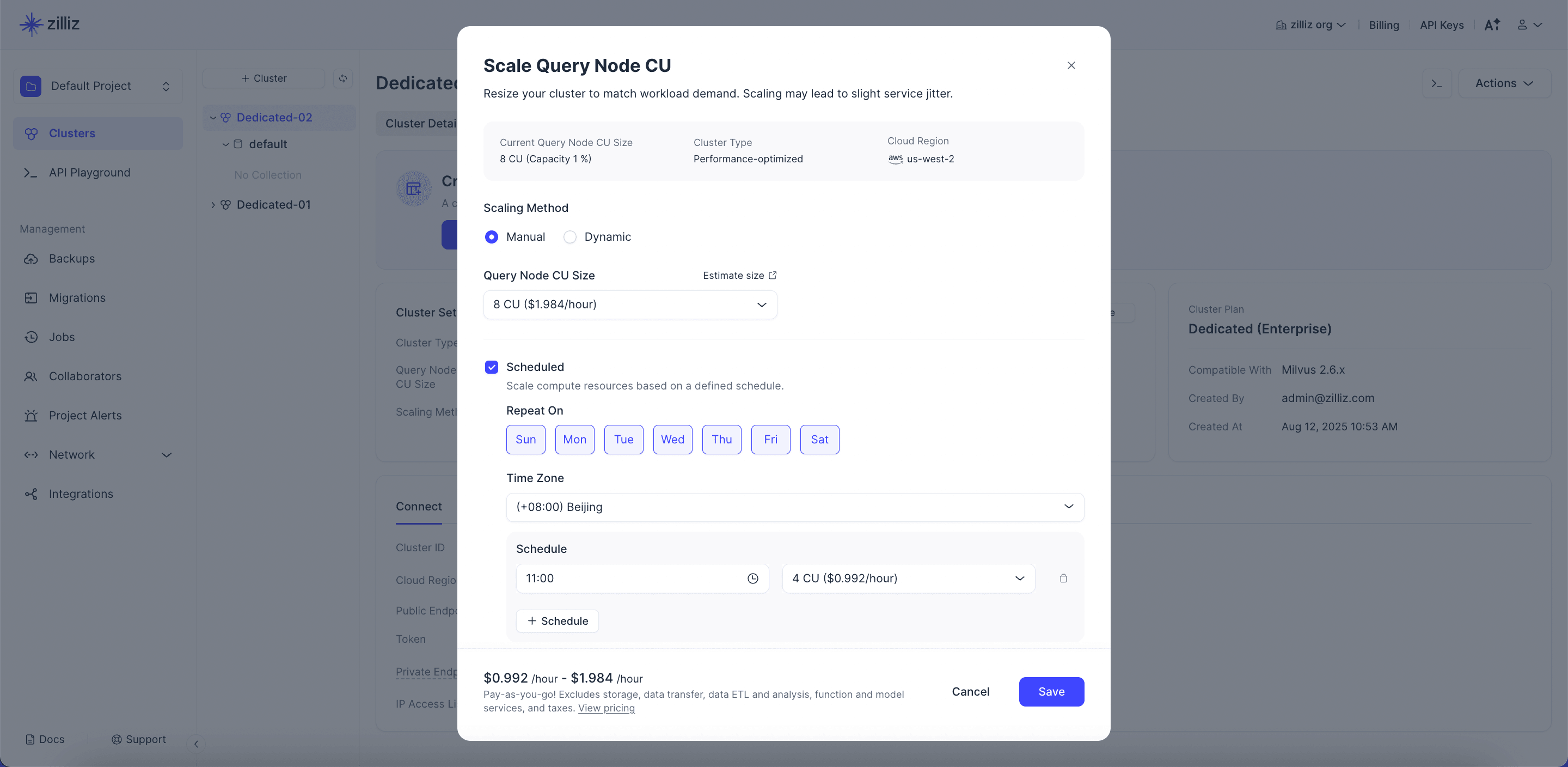
Task: Cancel the scaling dialog
Action: tap(971, 691)
